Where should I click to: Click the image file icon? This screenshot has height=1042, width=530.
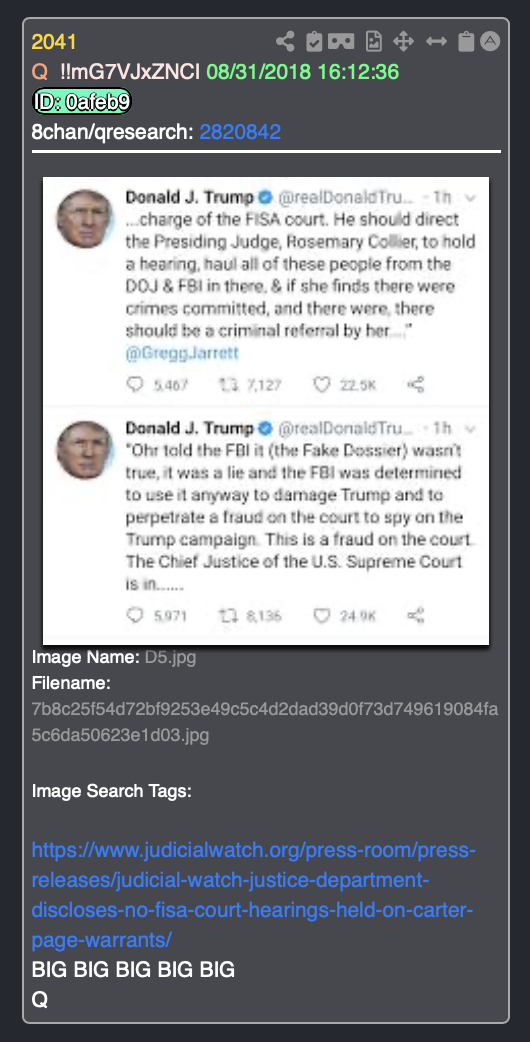coord(374,42)
